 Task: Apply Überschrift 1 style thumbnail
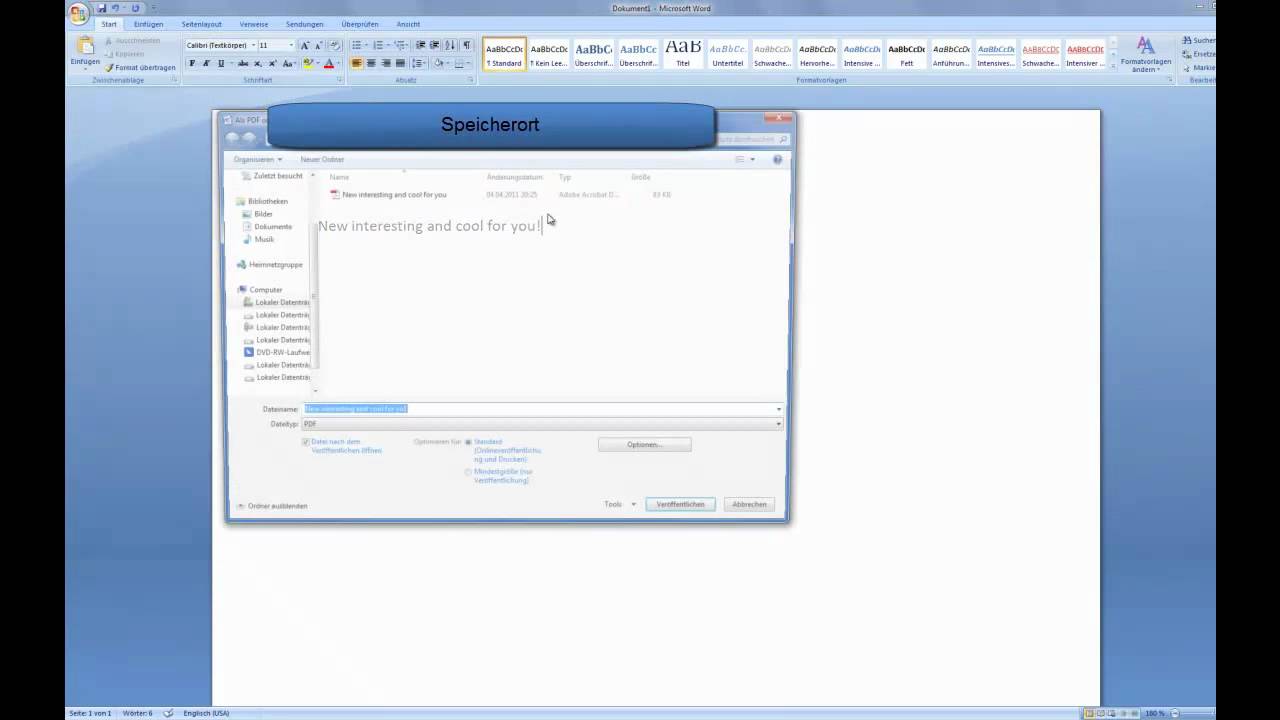click(x=593, y=54)
